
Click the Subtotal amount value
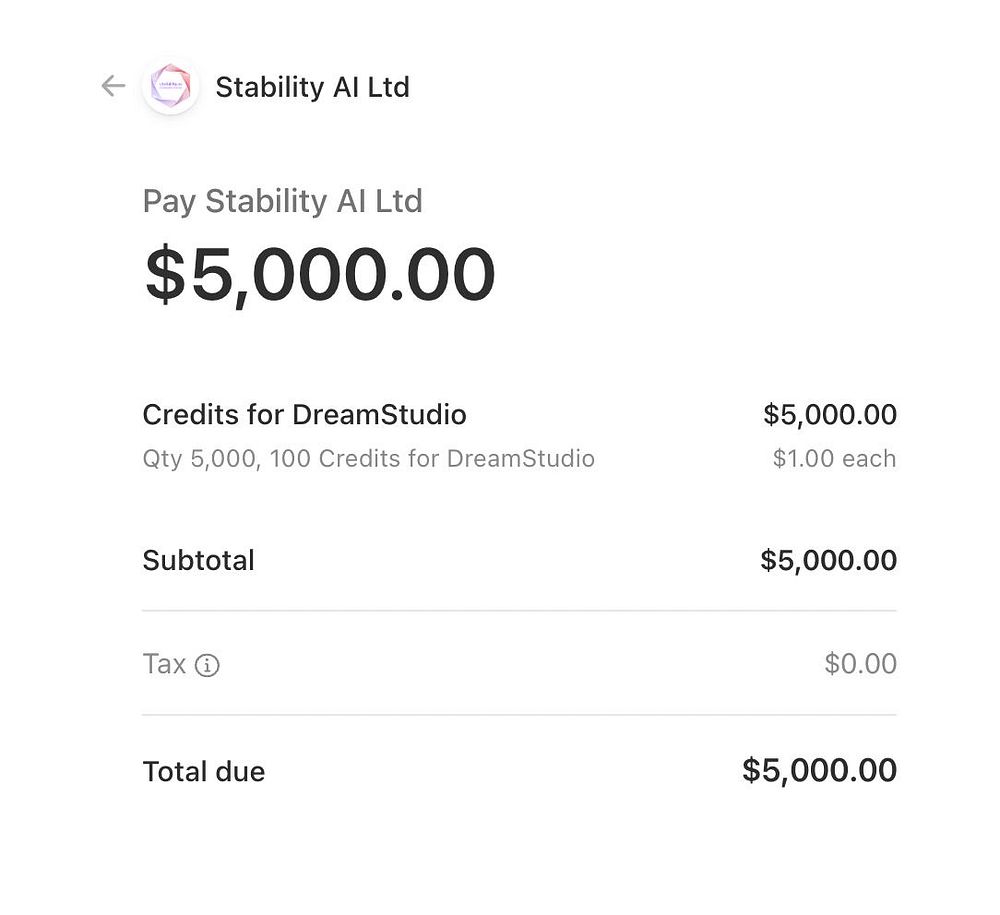(x=828, y=560)
